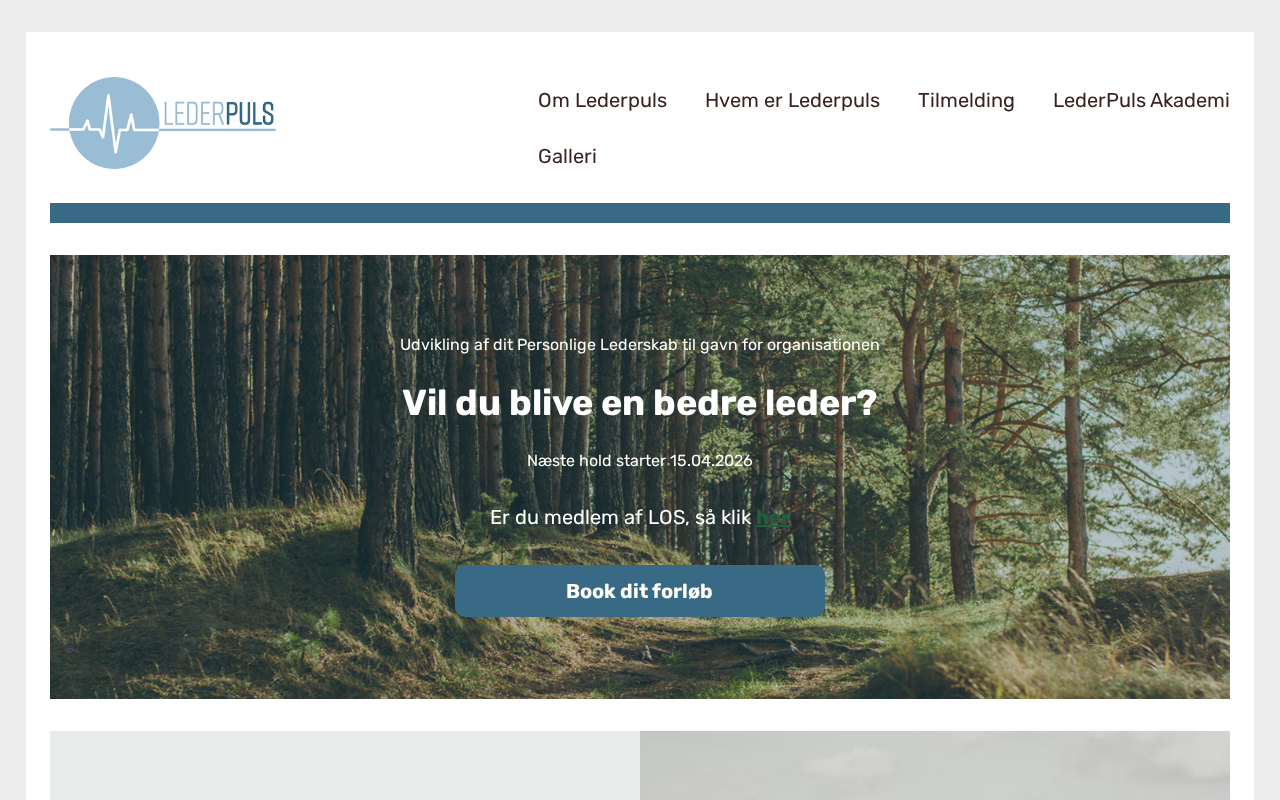Click the date 15.04.2026 in banner
The height and width of the screenshot is (800, 1280).
click(711, 461)
